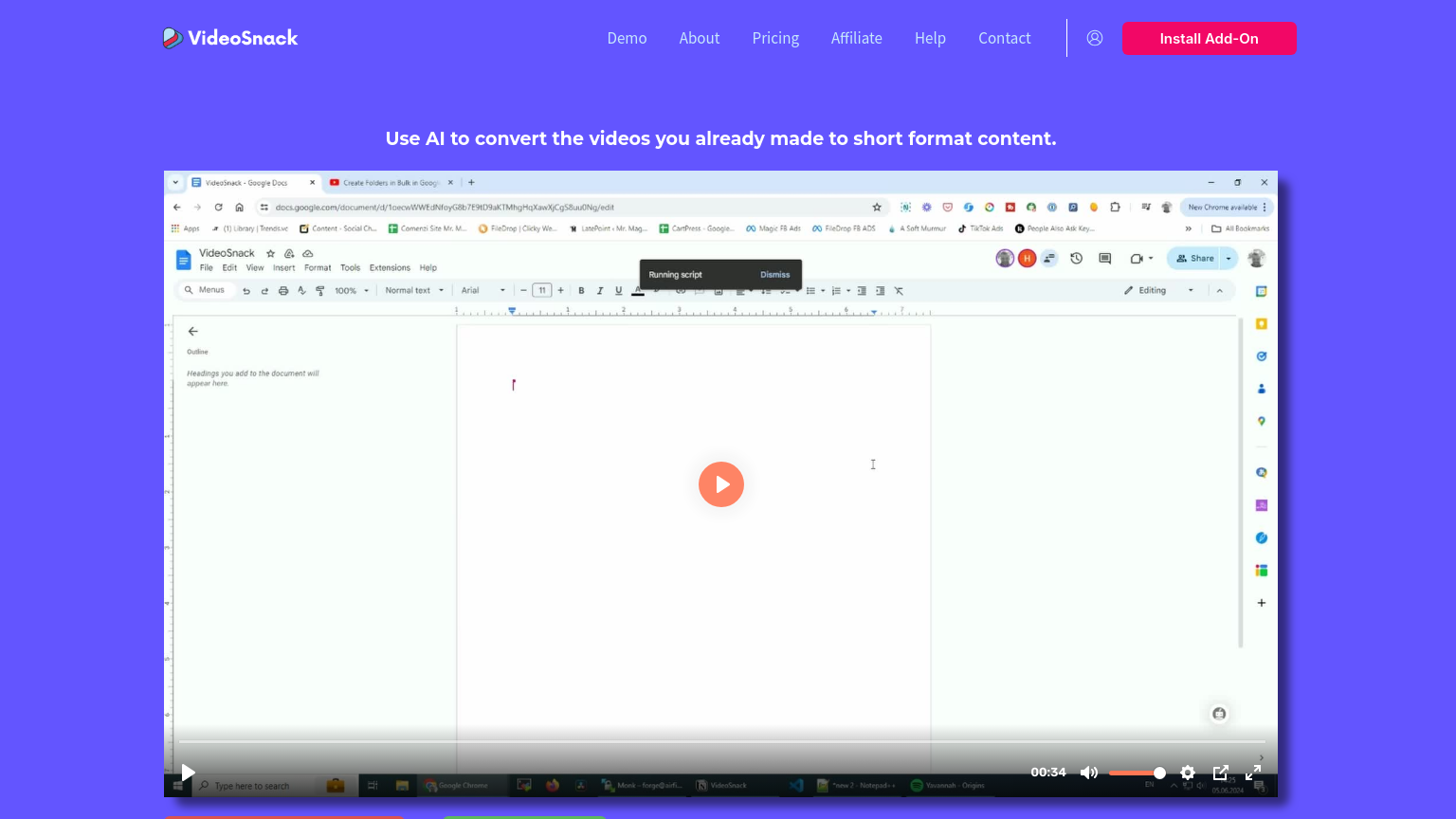Toggle Underline formatting
1456x819 pixels.
click(x=618, y=290)
